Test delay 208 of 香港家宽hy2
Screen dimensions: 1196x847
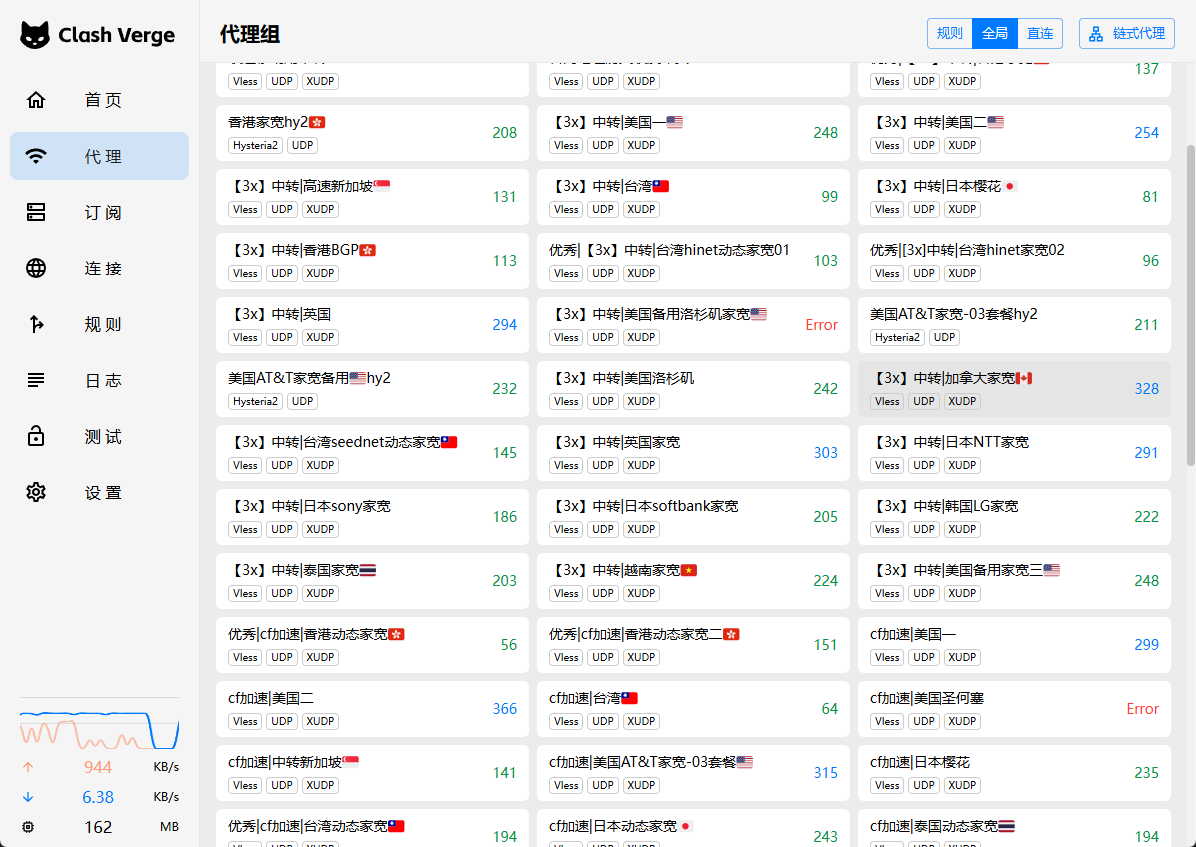click(505, 133)
